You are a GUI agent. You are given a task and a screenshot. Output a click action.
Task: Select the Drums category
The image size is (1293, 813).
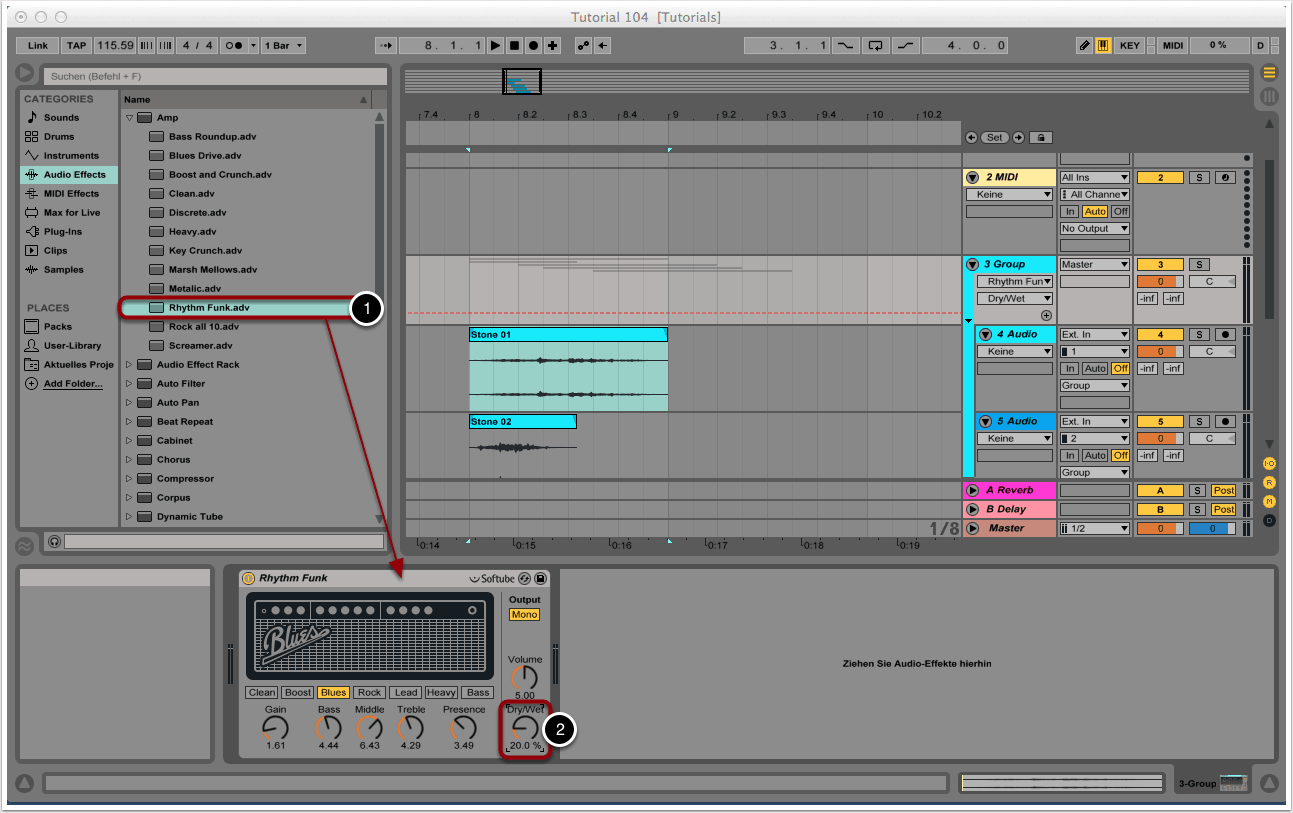pos(58,136)
